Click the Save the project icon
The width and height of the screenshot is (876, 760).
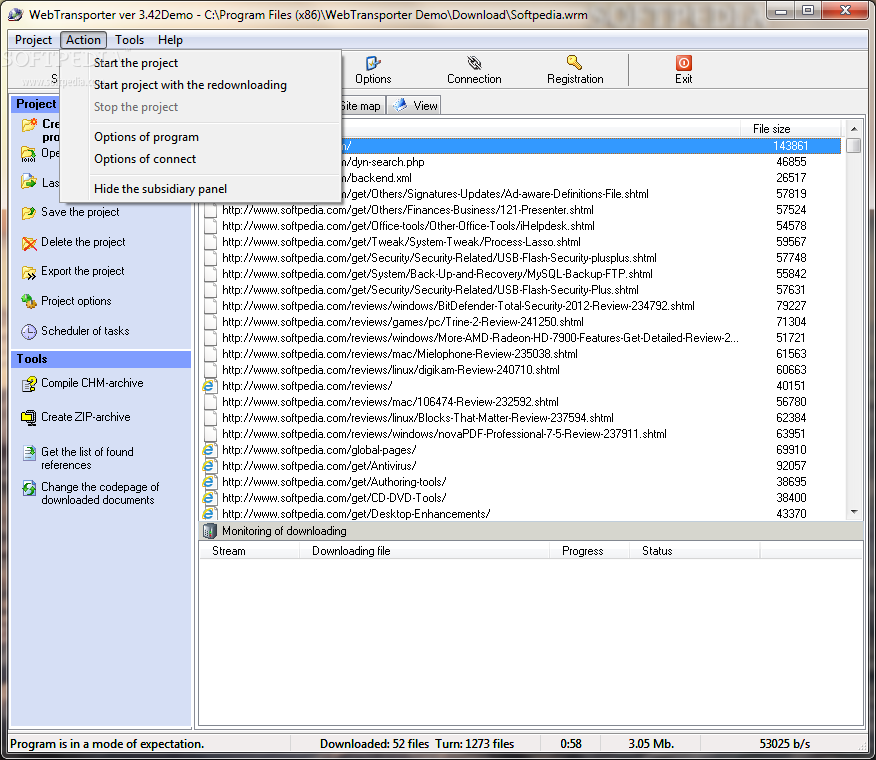29,213
